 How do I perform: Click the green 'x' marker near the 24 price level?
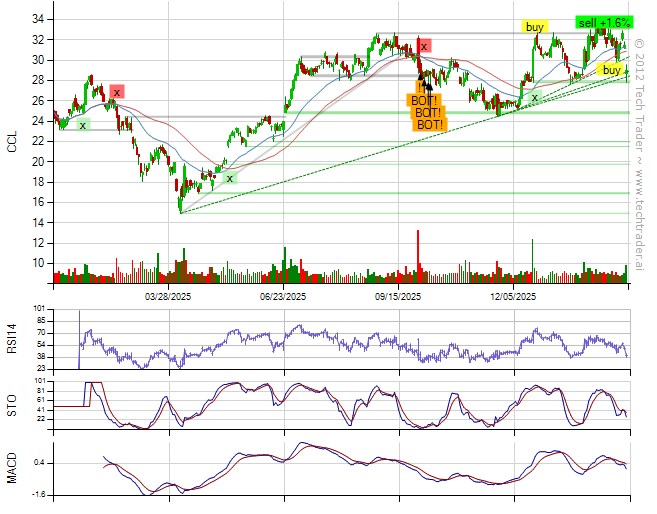[x=83, y=125]
